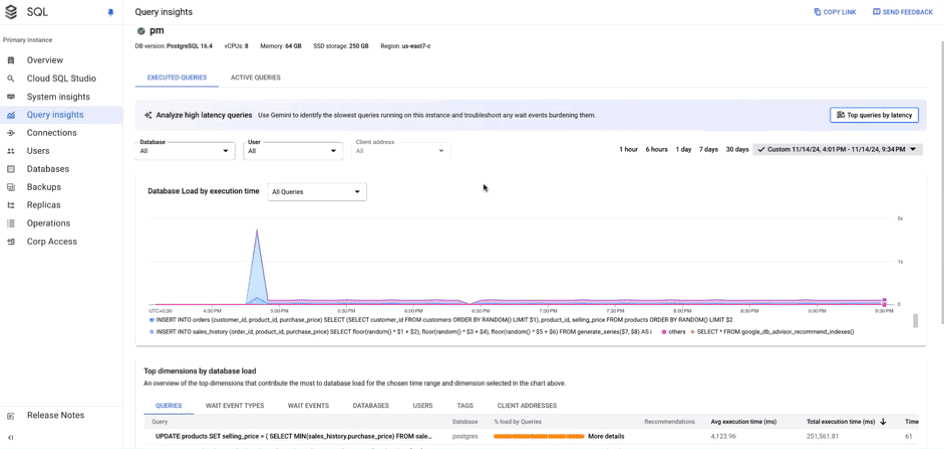Viewport: 944px width, 449px height.
Task: Click the Users icon in sidebar
Action: click(11, 151)
